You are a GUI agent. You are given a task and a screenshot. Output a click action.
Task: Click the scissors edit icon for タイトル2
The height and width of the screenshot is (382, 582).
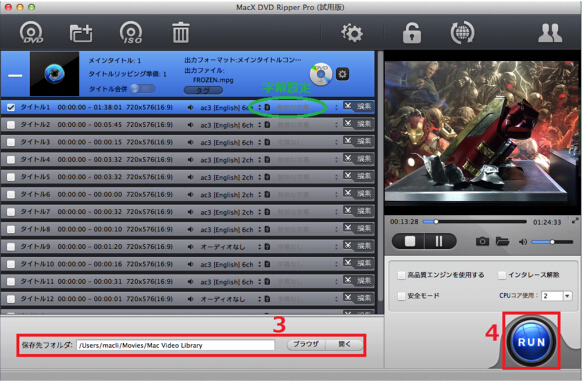tap(347, 124)
